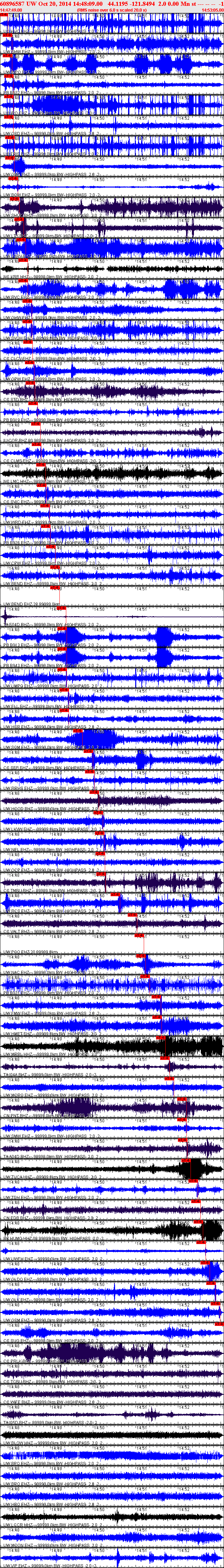Select the CC TMBU EHZ trace label

point(52,890)
